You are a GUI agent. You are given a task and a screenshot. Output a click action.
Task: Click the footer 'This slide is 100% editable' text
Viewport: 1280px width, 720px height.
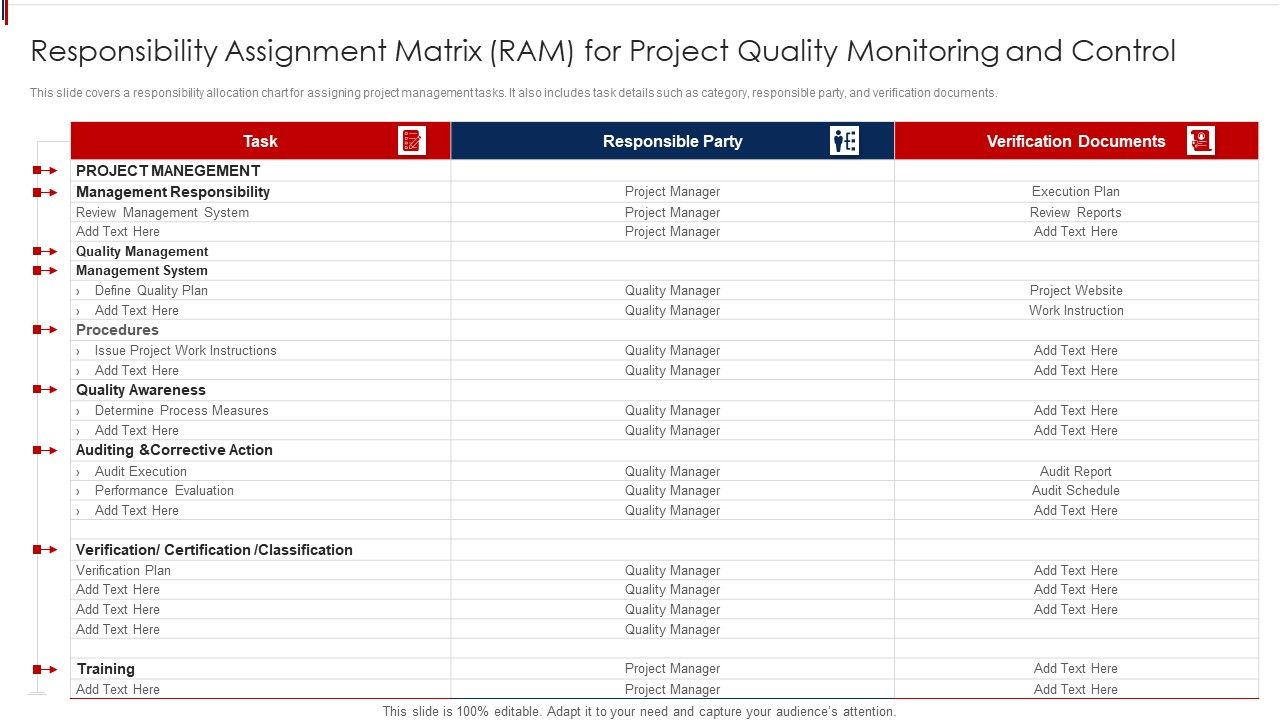point(640,712)
